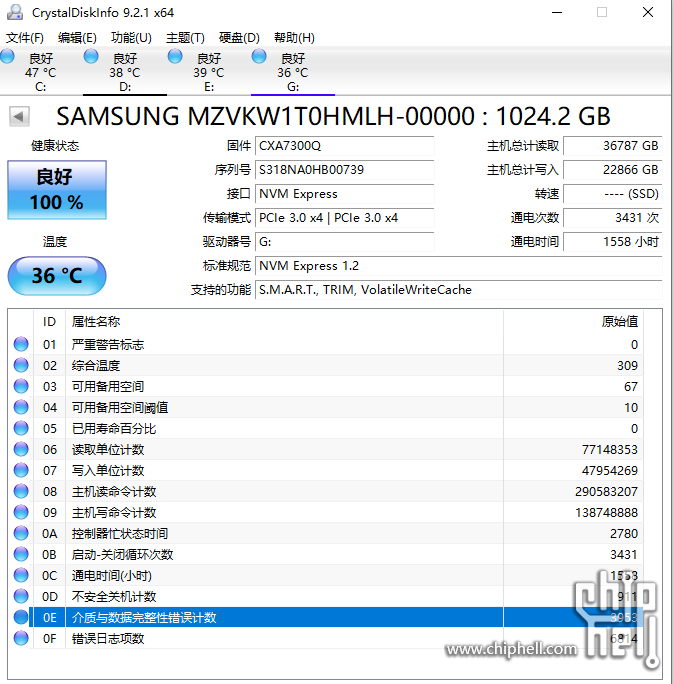Click status orb for drive C:
This screenshot has height=684, width=673.
[x=7, y=57]
